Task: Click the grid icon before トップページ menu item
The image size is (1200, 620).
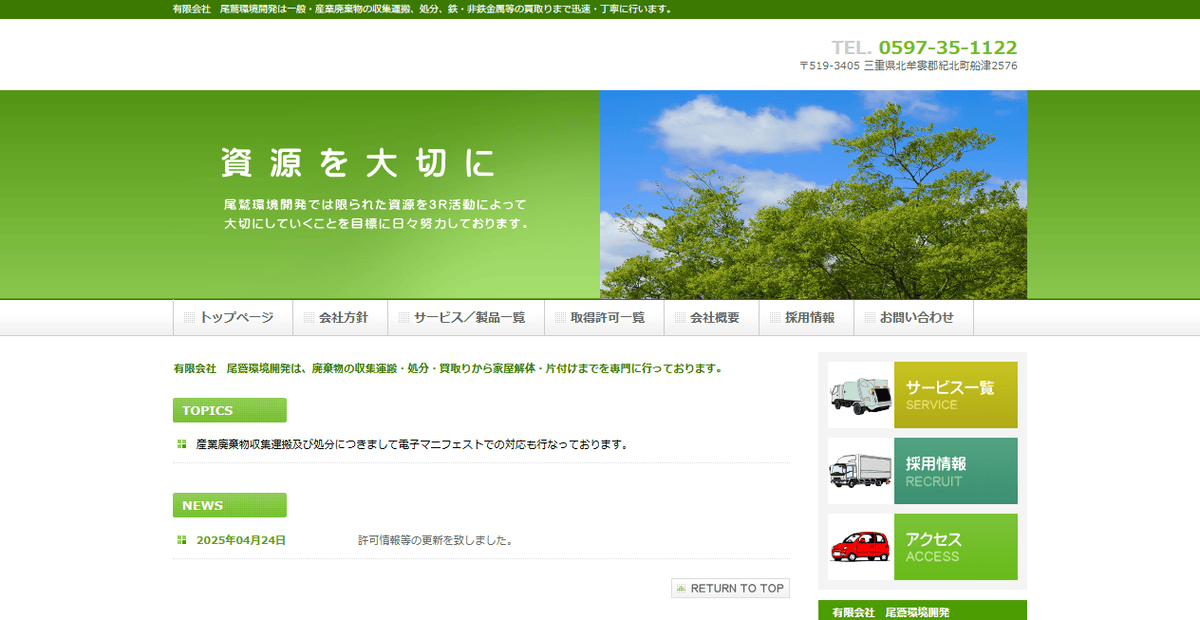Action: tap(189, 316)
